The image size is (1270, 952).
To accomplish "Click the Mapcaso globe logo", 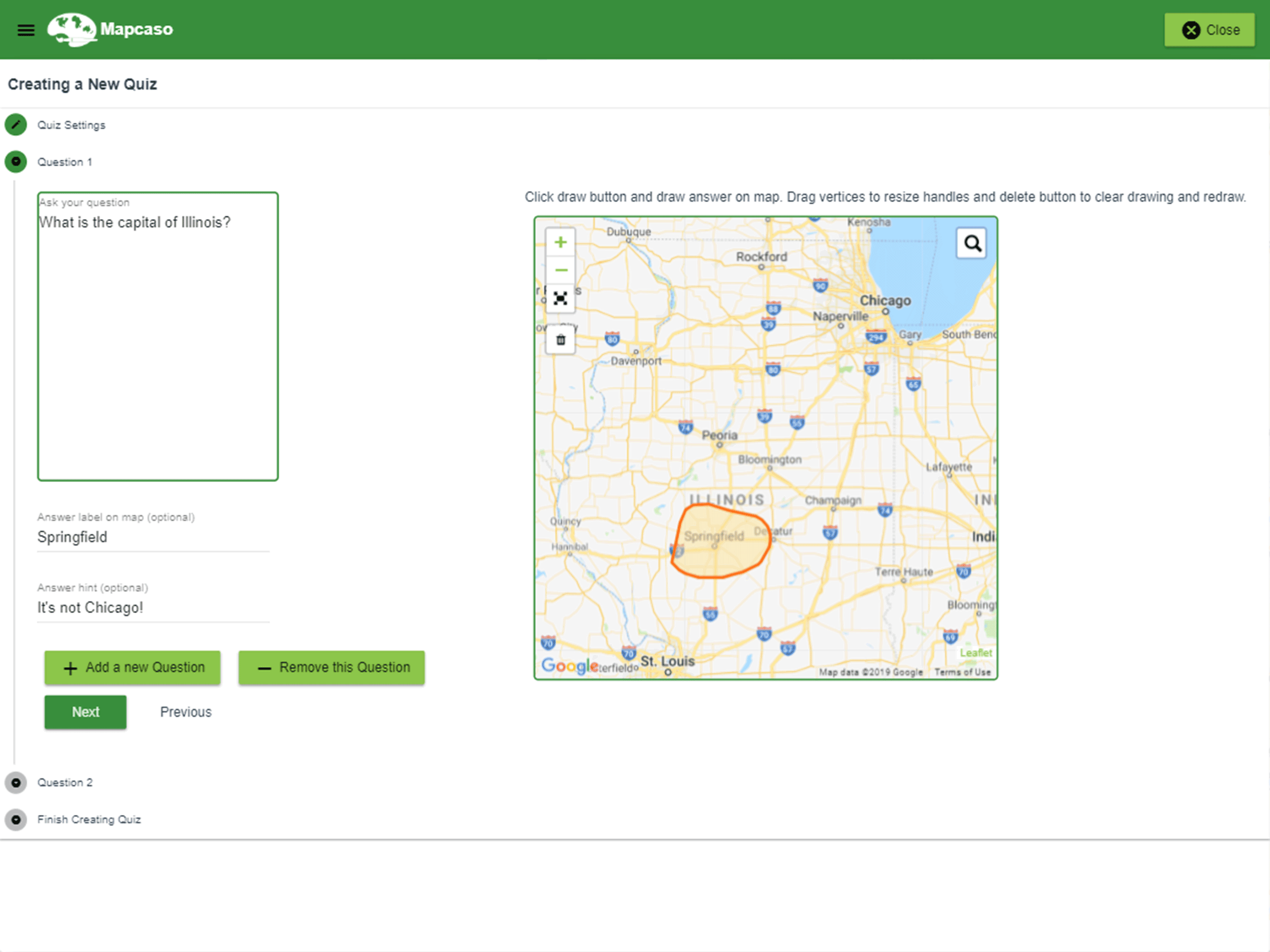I will 72,29.
